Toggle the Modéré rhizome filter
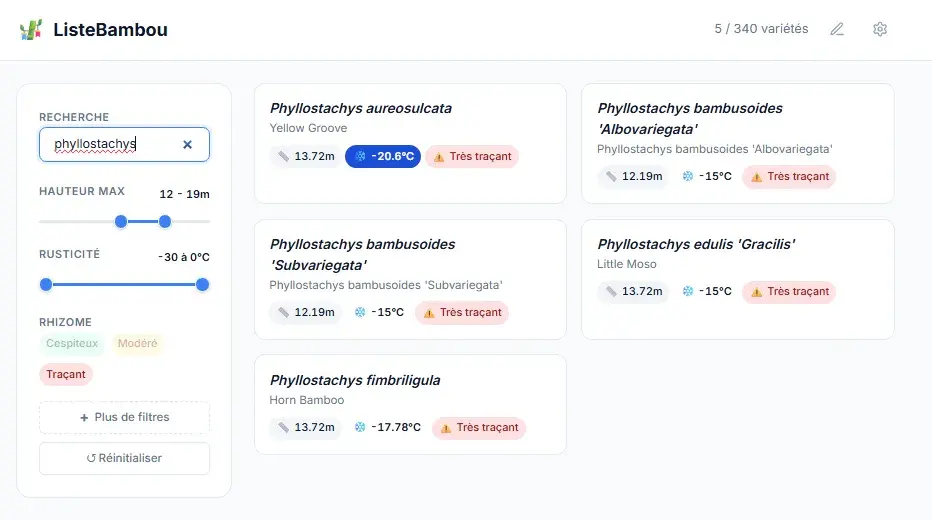 click(x=137, y=344)
